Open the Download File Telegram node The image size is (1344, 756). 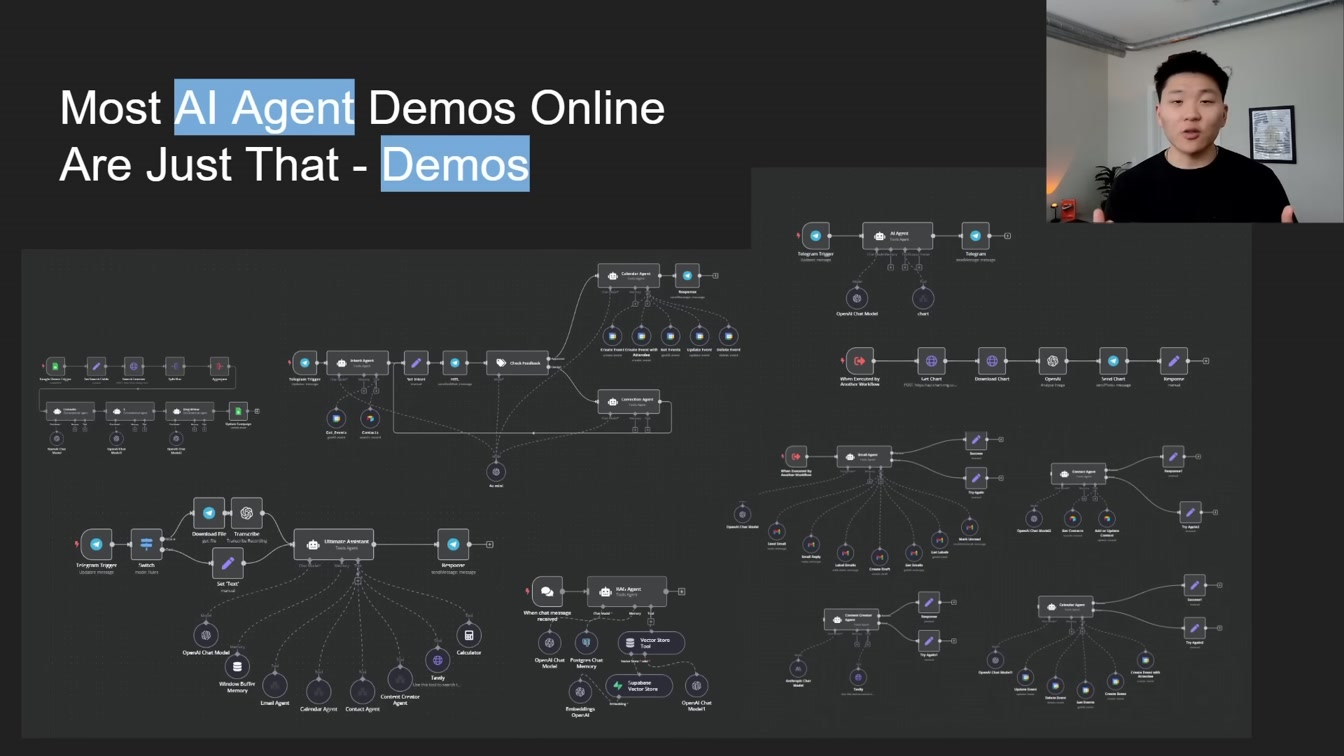tap(209, 513)
